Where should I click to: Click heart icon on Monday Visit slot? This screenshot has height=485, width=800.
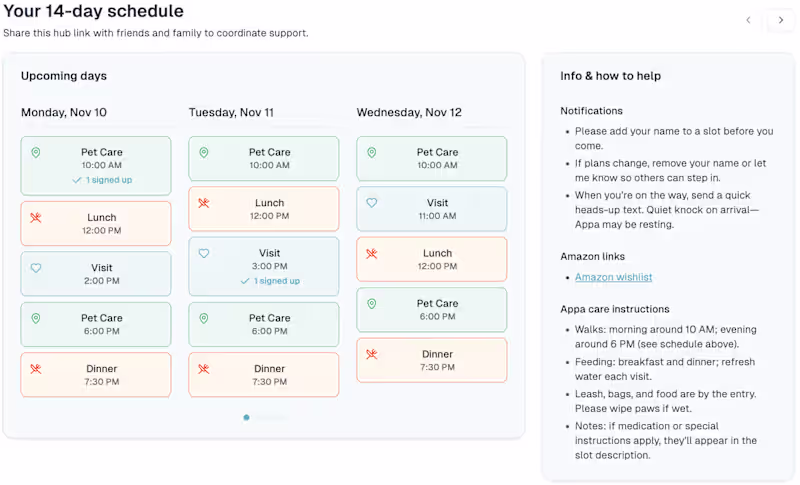(x=36, y=268)
